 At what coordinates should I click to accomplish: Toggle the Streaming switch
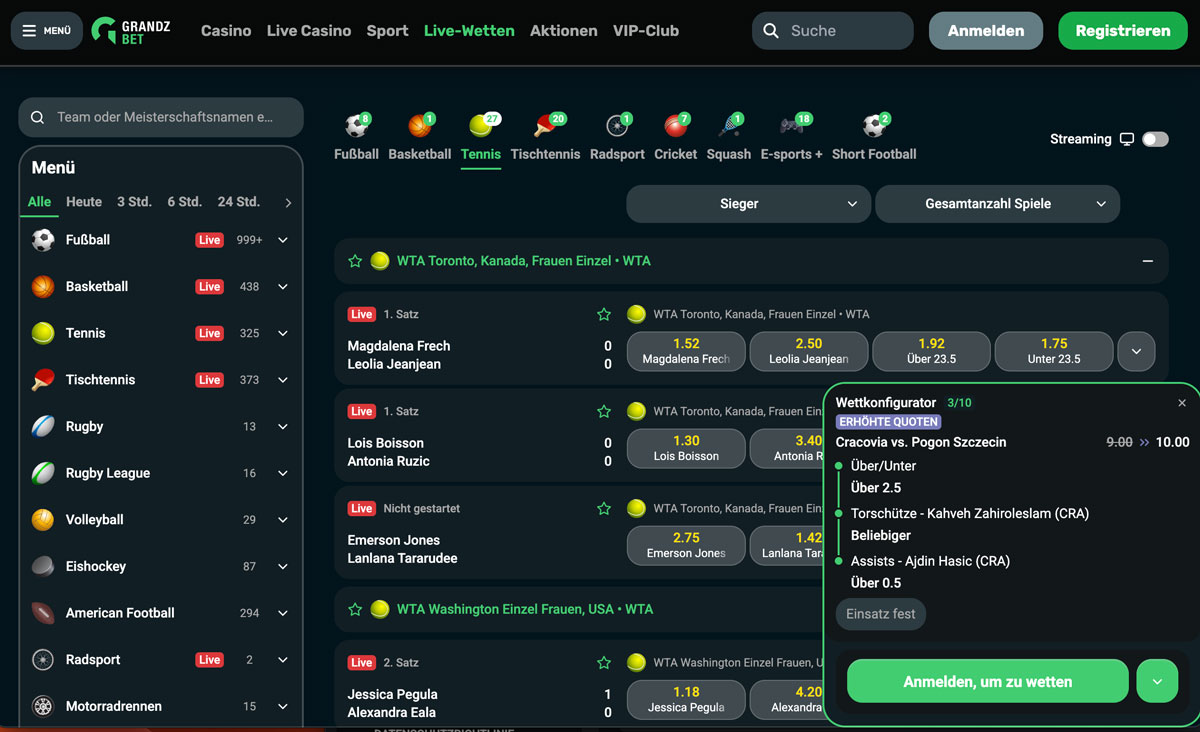pyautogui.click(x=1155, y=139)
